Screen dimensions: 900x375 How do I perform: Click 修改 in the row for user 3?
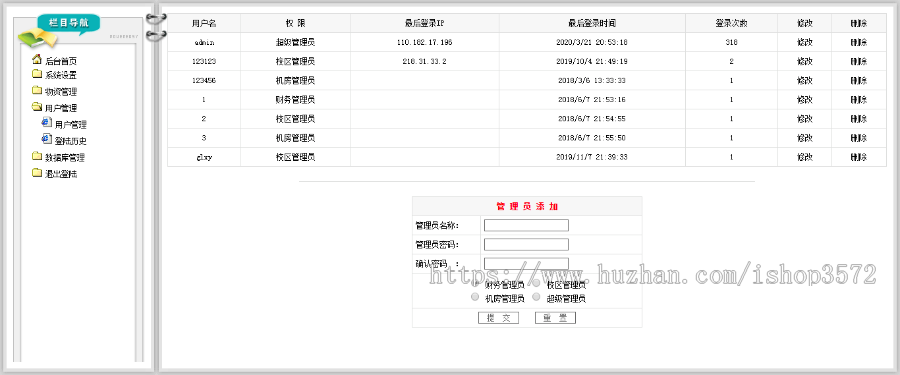[x=805, y=138]
